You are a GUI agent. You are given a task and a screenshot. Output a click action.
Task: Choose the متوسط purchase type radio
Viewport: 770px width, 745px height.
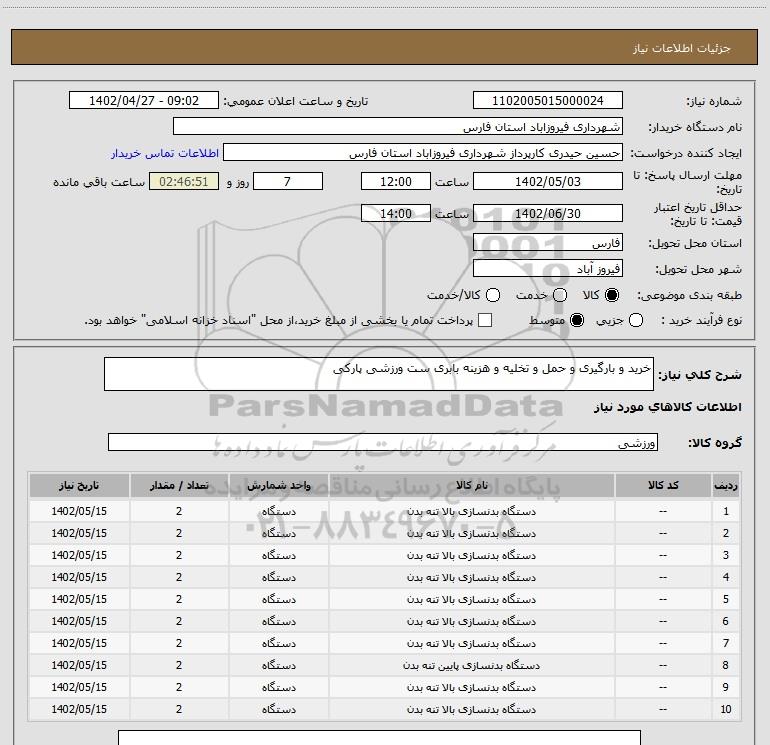point(577,320)
